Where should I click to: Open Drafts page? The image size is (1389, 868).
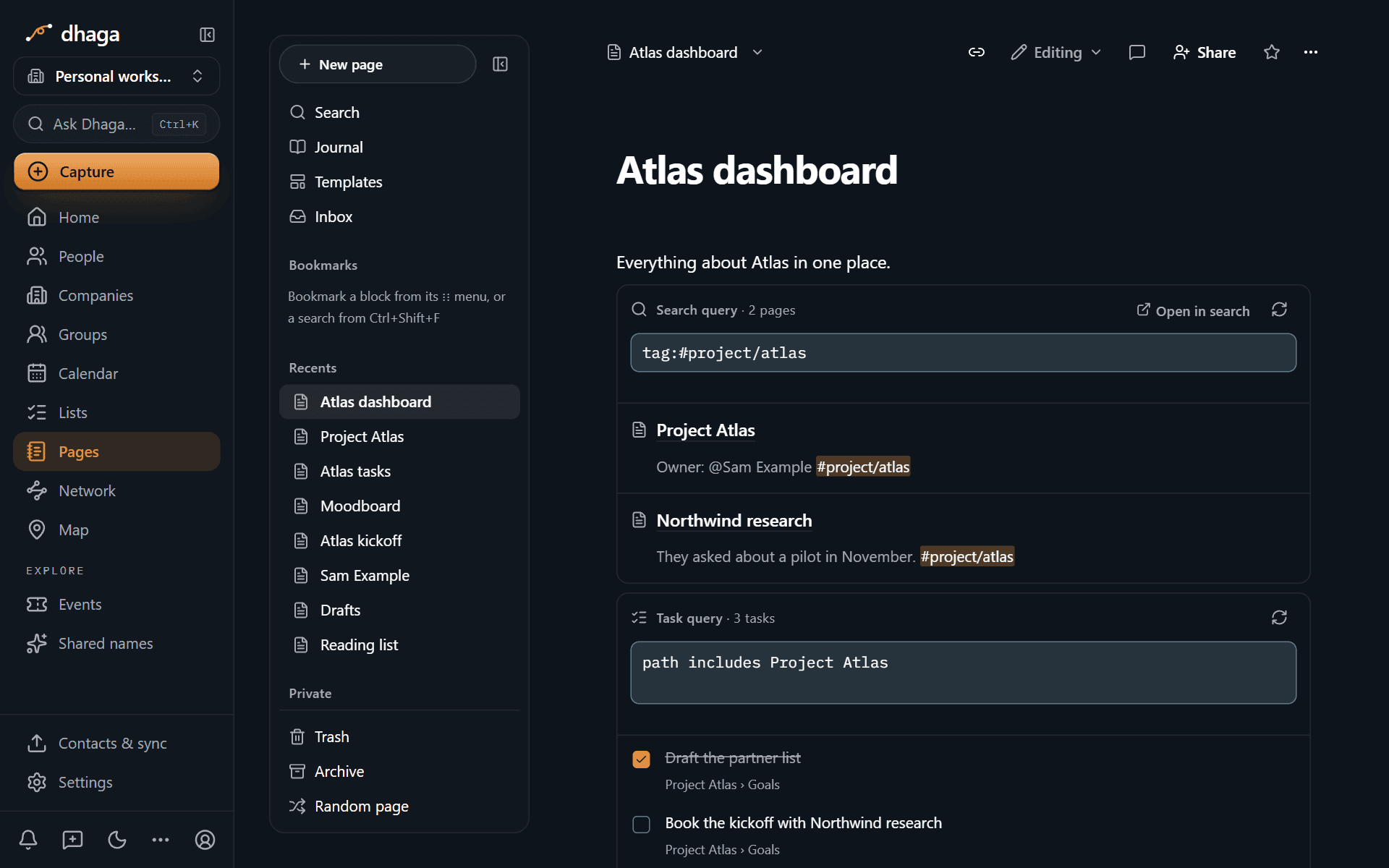pos(399,610)
